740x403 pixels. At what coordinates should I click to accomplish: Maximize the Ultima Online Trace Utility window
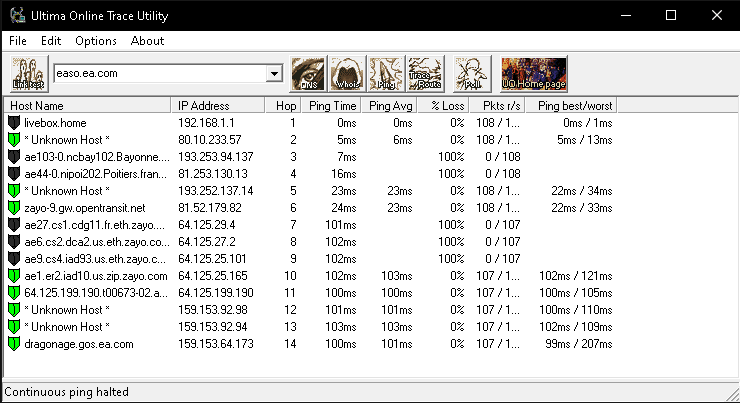pyautogui.click(x=671, y=15)
